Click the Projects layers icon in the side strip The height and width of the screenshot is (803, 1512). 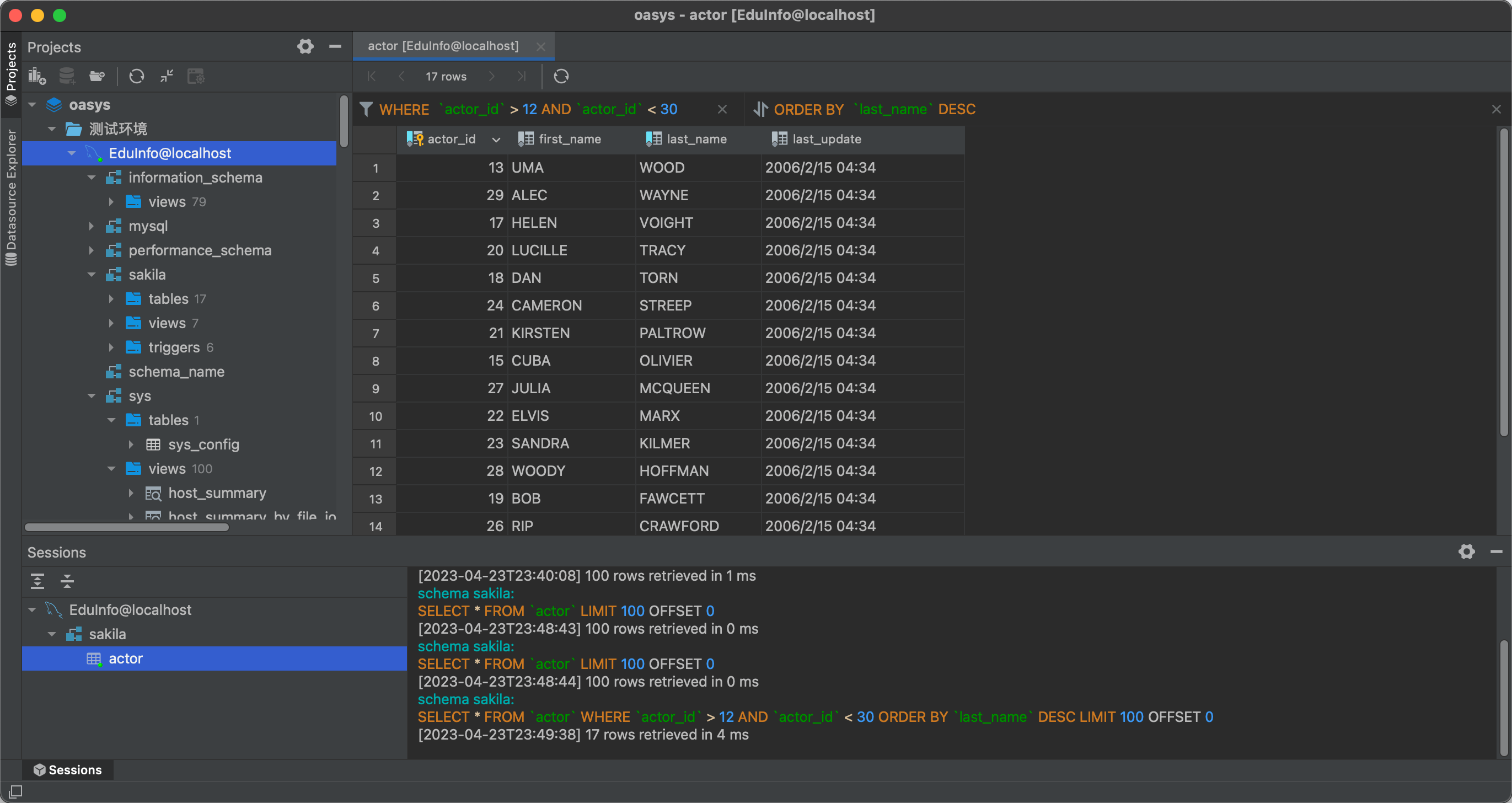[11, 100]
